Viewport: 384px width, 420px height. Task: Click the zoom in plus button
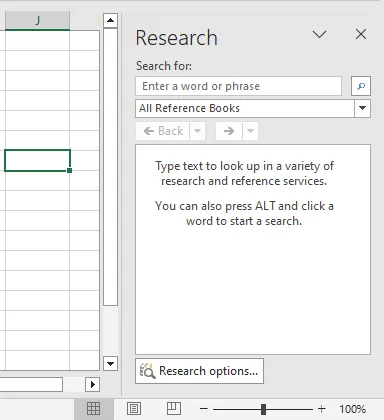point(322,409)
